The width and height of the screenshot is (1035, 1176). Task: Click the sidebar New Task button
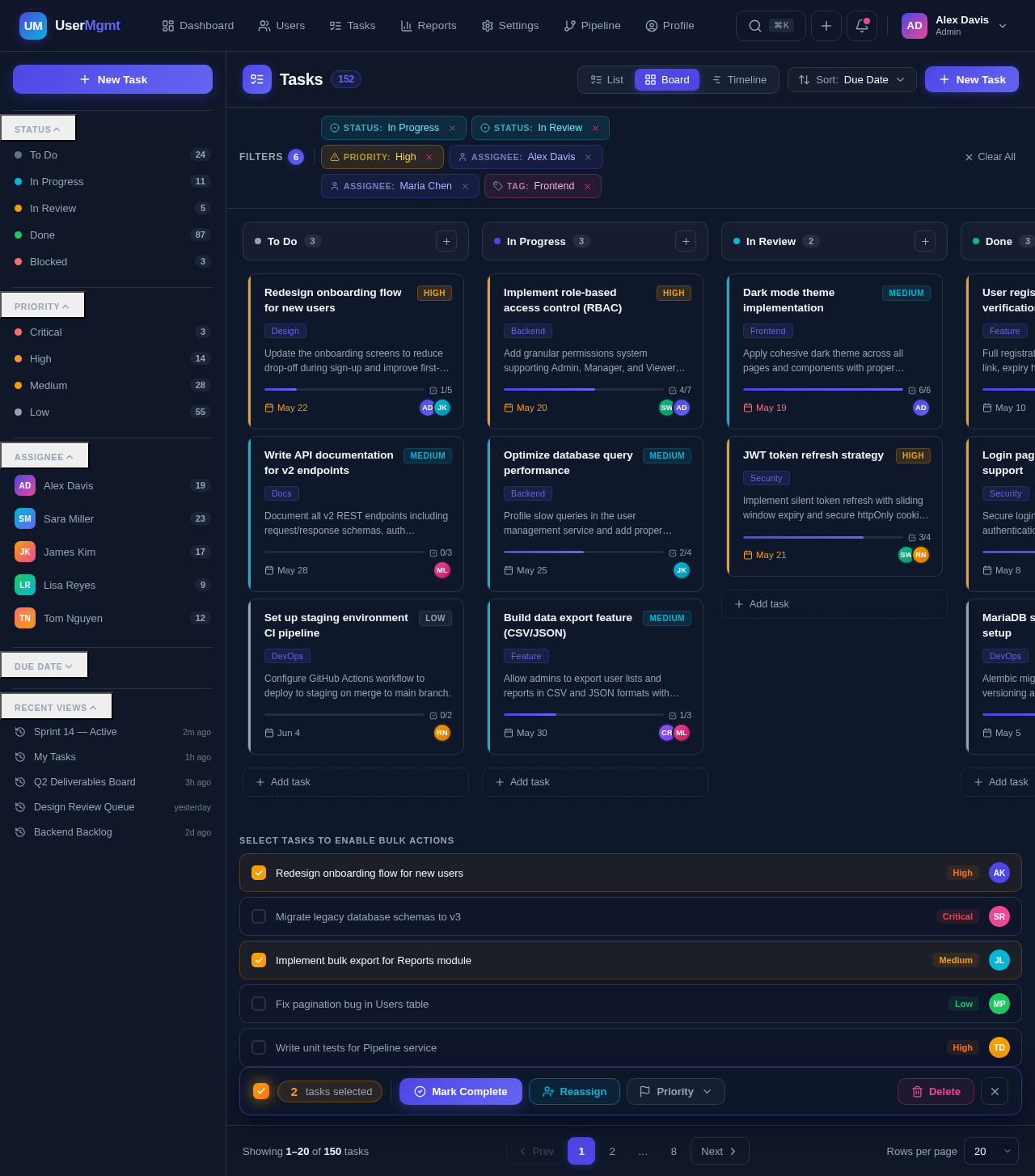(112, 79)
